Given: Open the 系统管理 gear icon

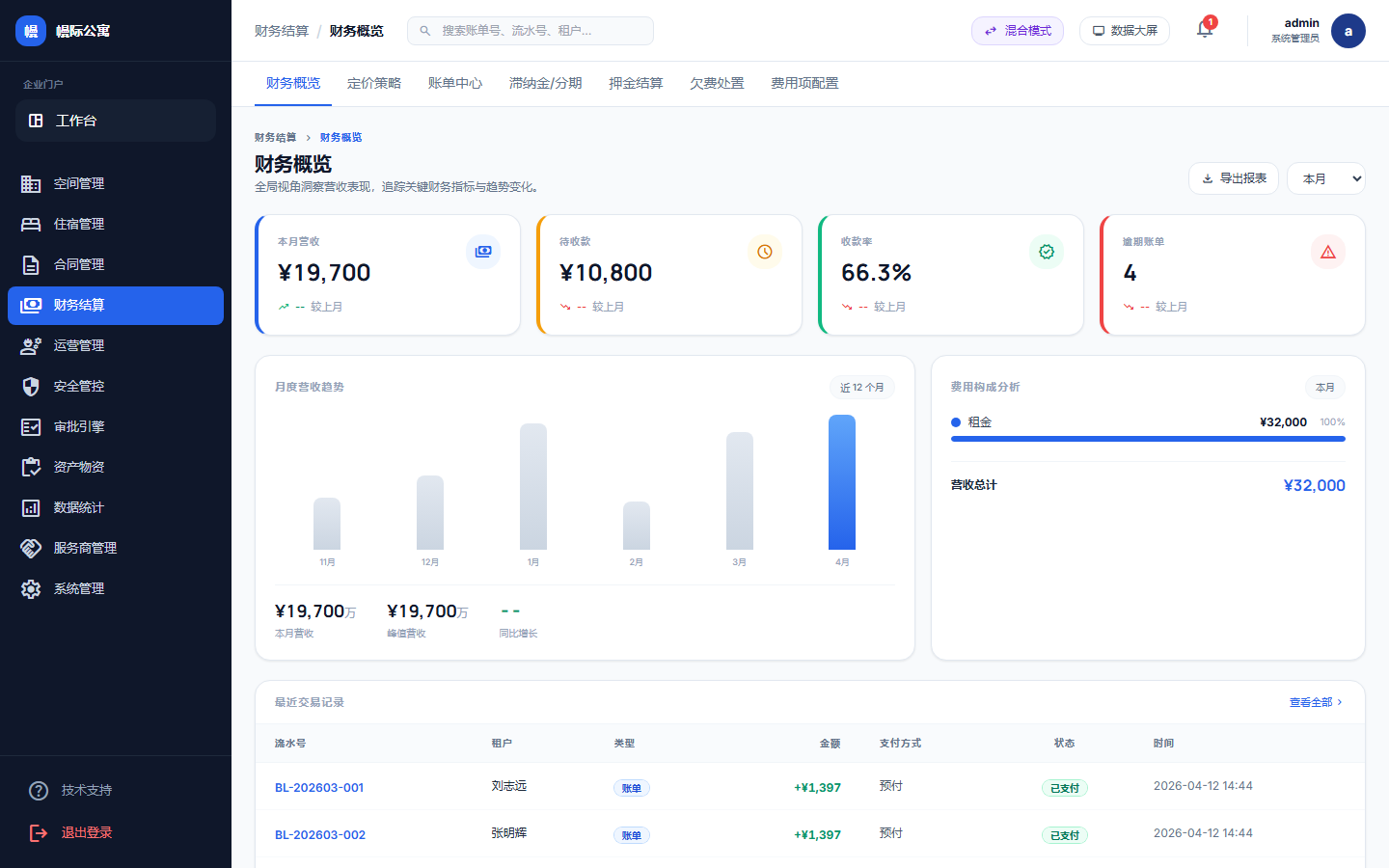Looking at the screenshot, I should (31, 588).
